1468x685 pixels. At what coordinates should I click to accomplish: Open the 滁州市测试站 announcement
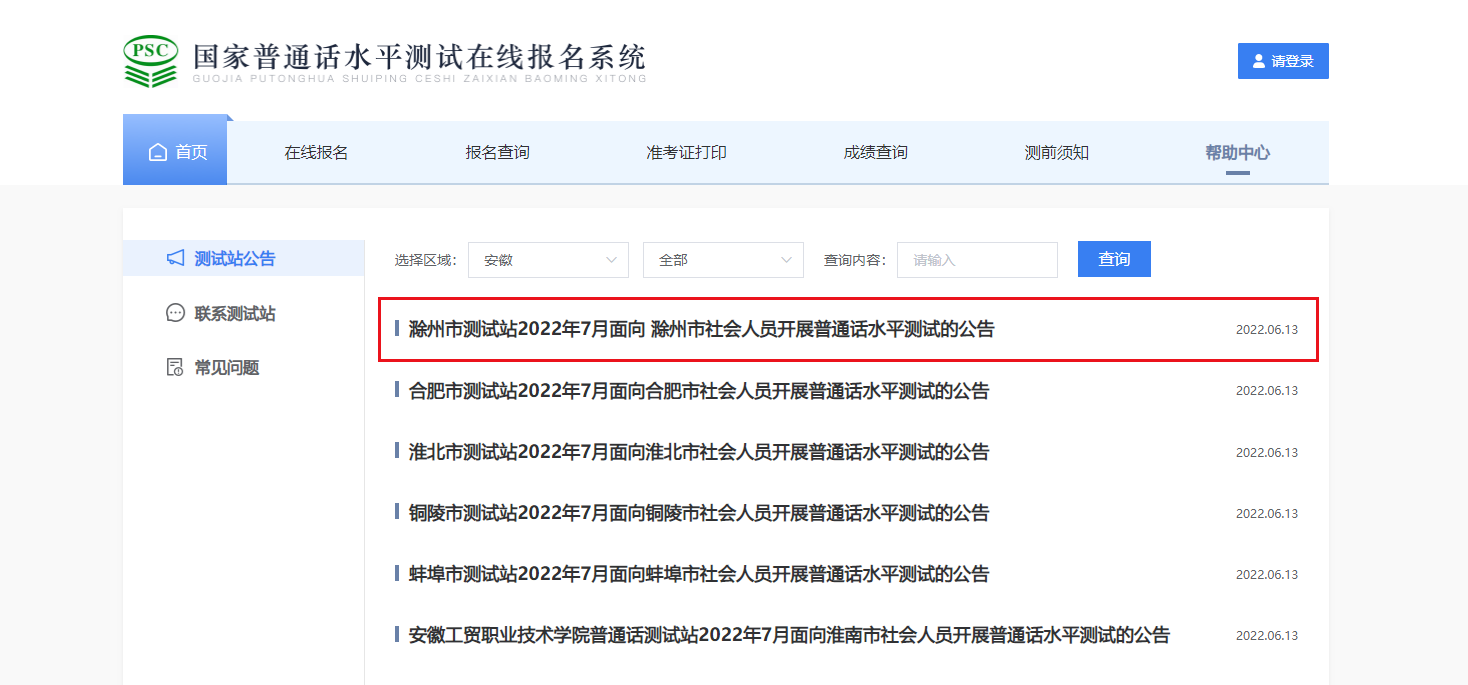(x=702, y=329)
